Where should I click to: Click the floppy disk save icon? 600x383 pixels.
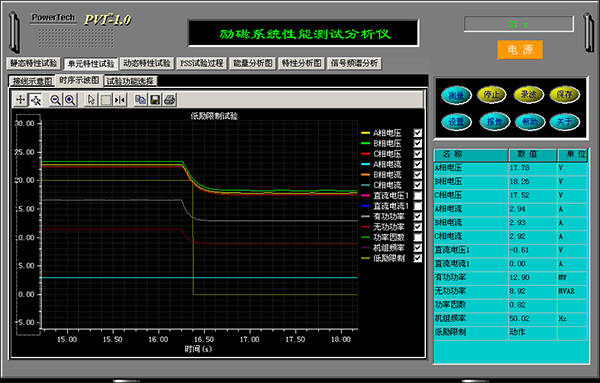tap(155, 100)
